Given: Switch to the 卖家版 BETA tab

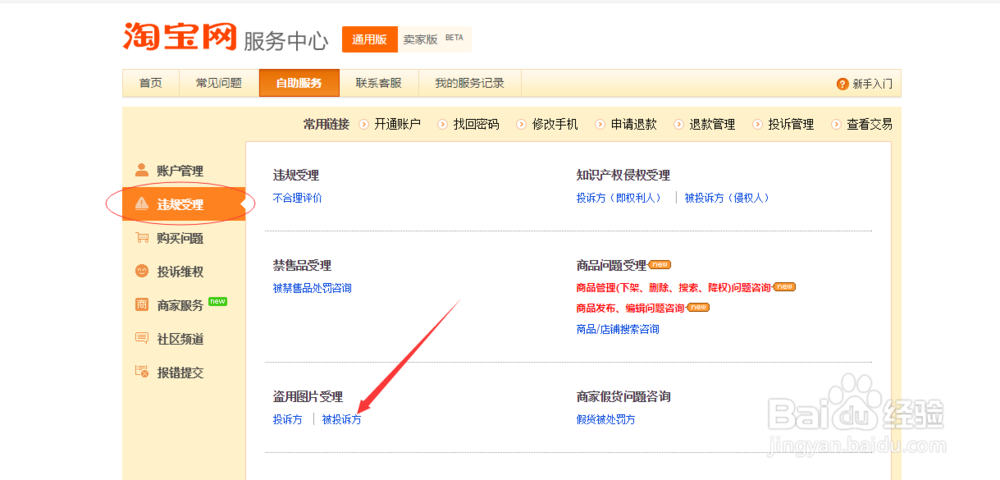Looking at the screenshot, I should click(x=434, y=39).
